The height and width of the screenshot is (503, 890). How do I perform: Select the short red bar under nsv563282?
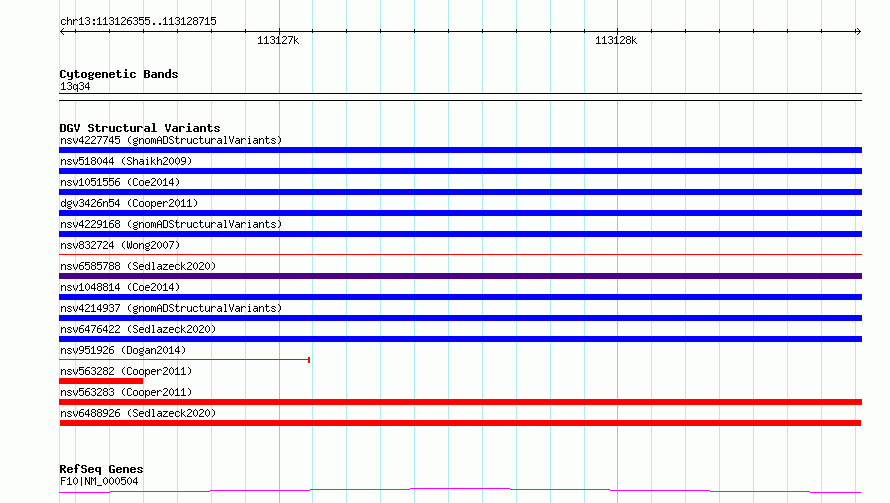[x=101, y=381]
